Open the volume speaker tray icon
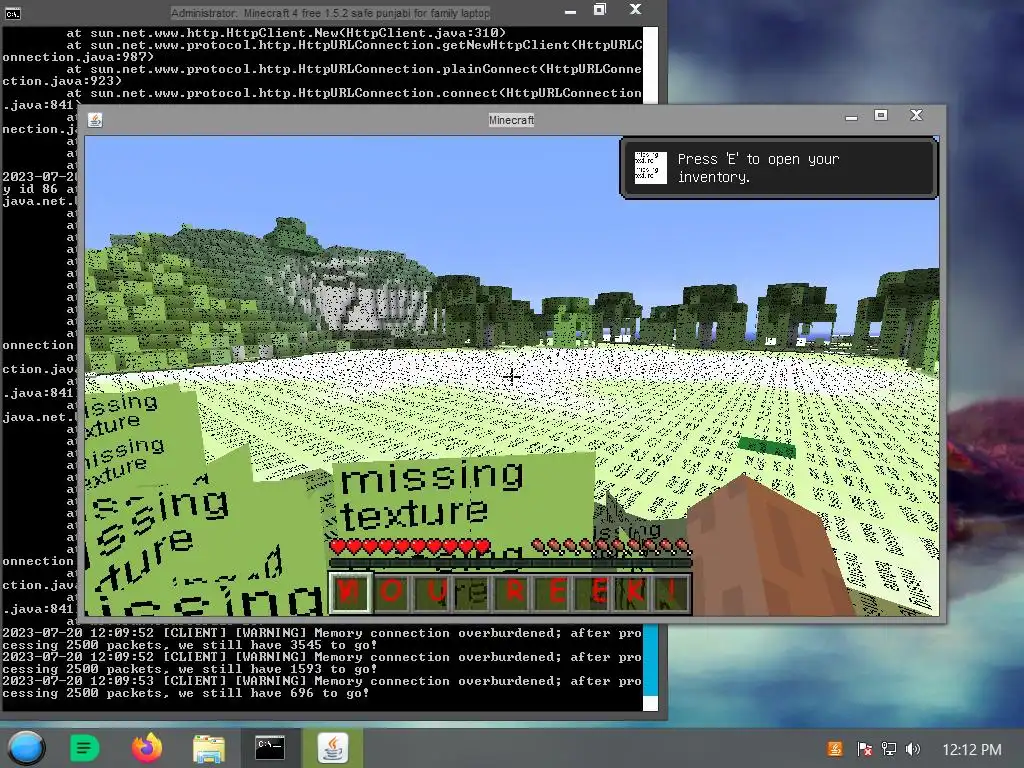The height and width of the screenshot is (768, 1024). click(913, 749)
